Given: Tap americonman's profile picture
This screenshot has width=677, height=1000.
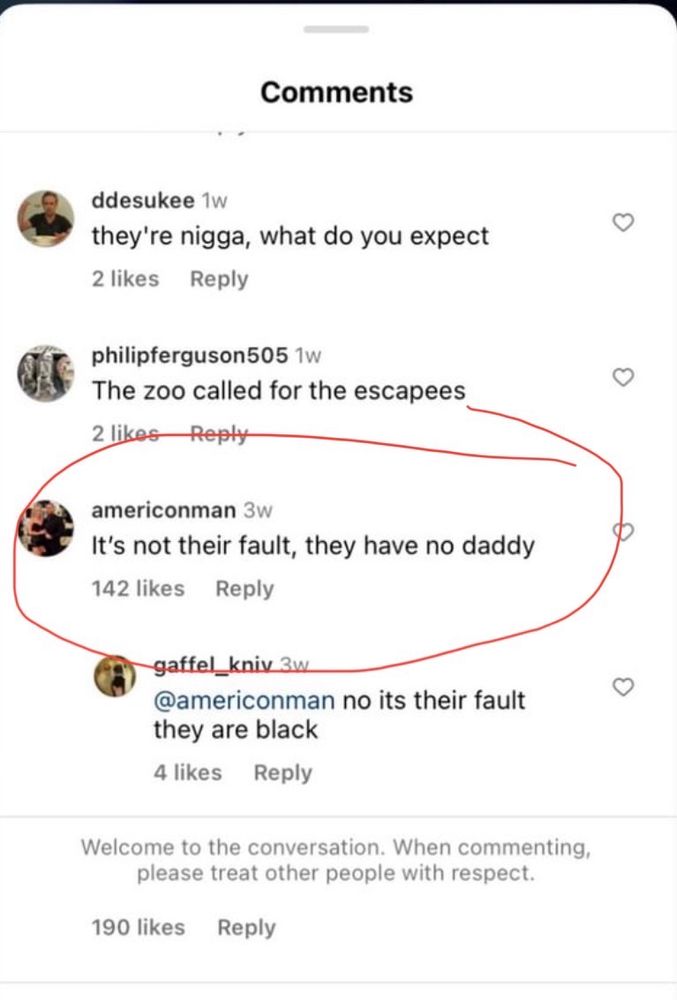Looking at the screenshot, I should [x=47, y=527].
